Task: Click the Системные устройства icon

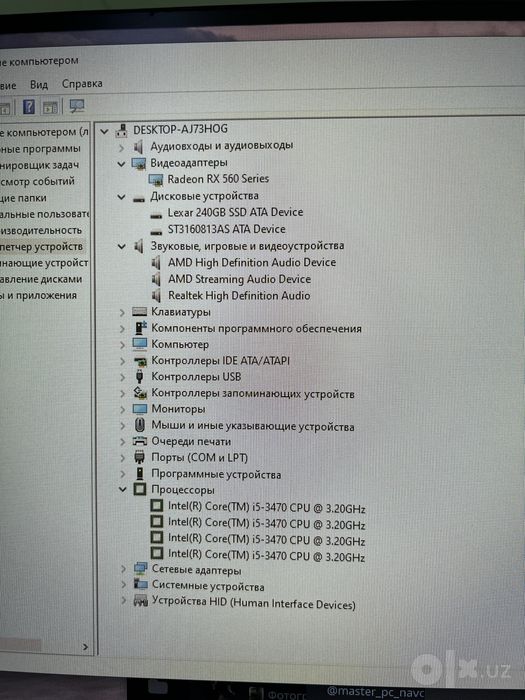Action: [141, 584]
